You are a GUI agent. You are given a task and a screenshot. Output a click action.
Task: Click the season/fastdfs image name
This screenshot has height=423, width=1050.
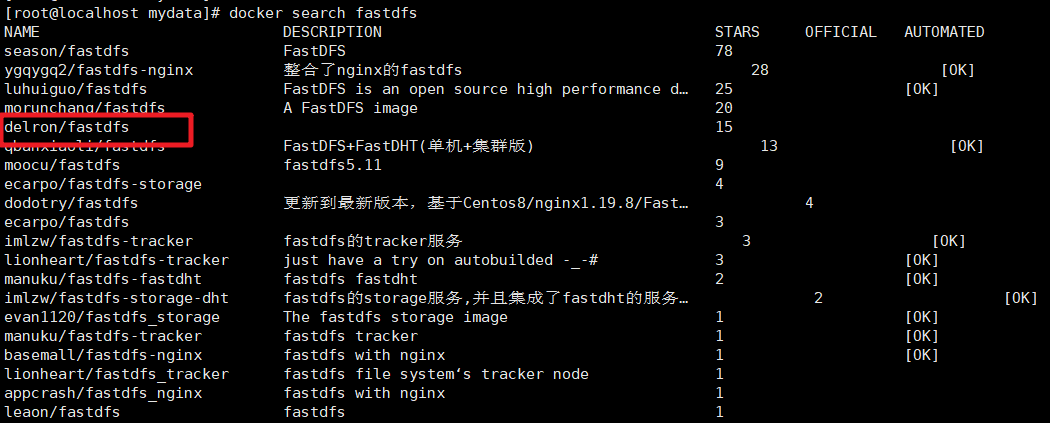66,51
